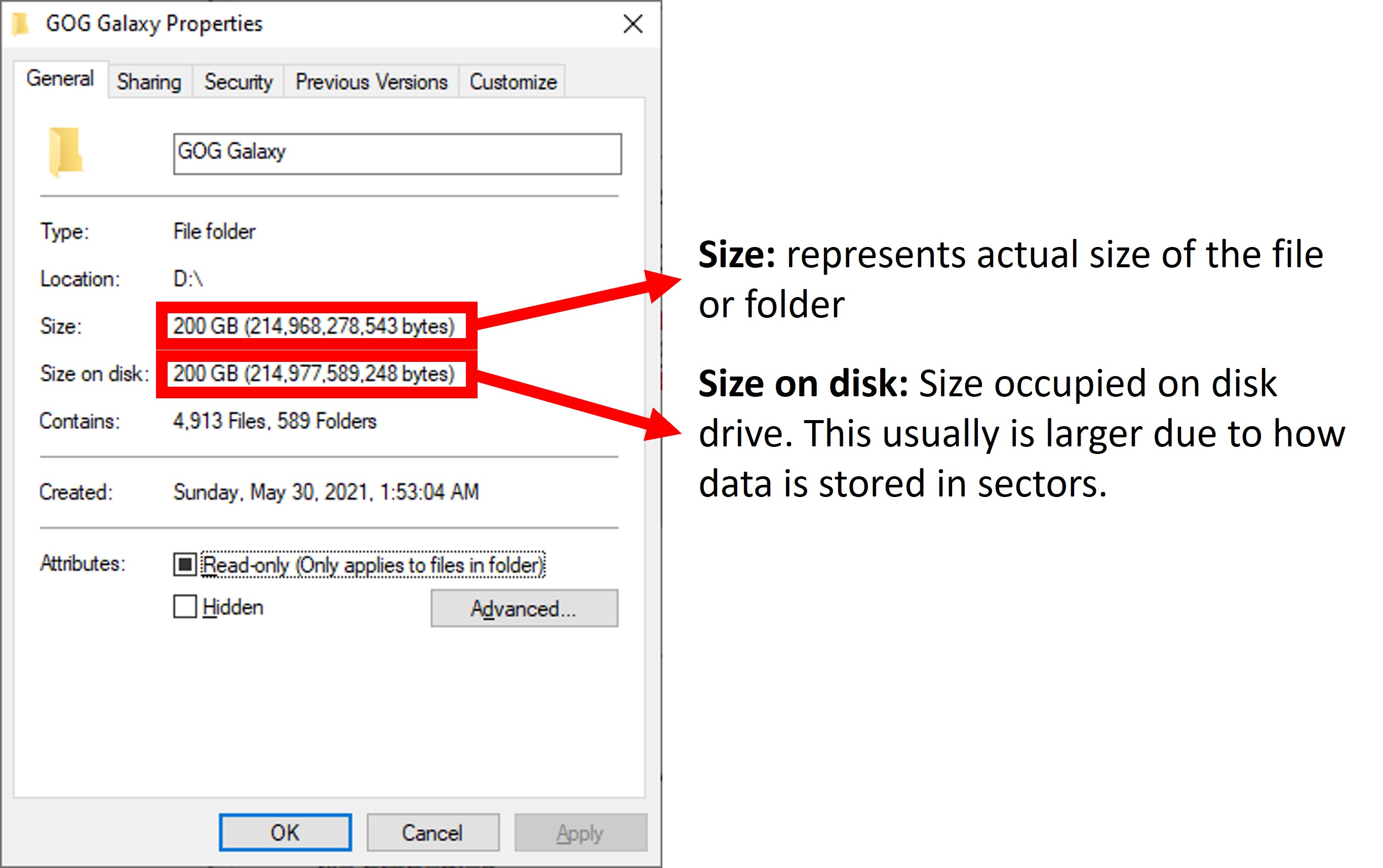
Task: Open the Security tab
Action: click(238, 81)
